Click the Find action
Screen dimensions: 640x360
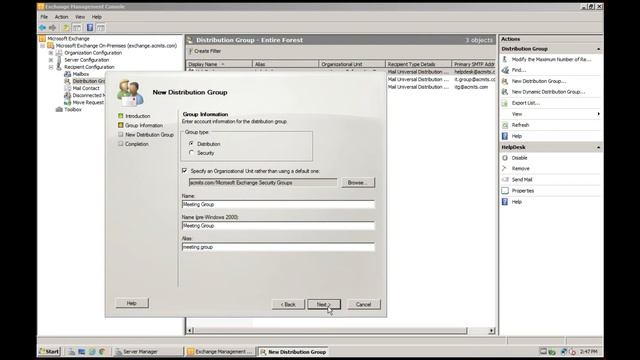tap(519, 70)
